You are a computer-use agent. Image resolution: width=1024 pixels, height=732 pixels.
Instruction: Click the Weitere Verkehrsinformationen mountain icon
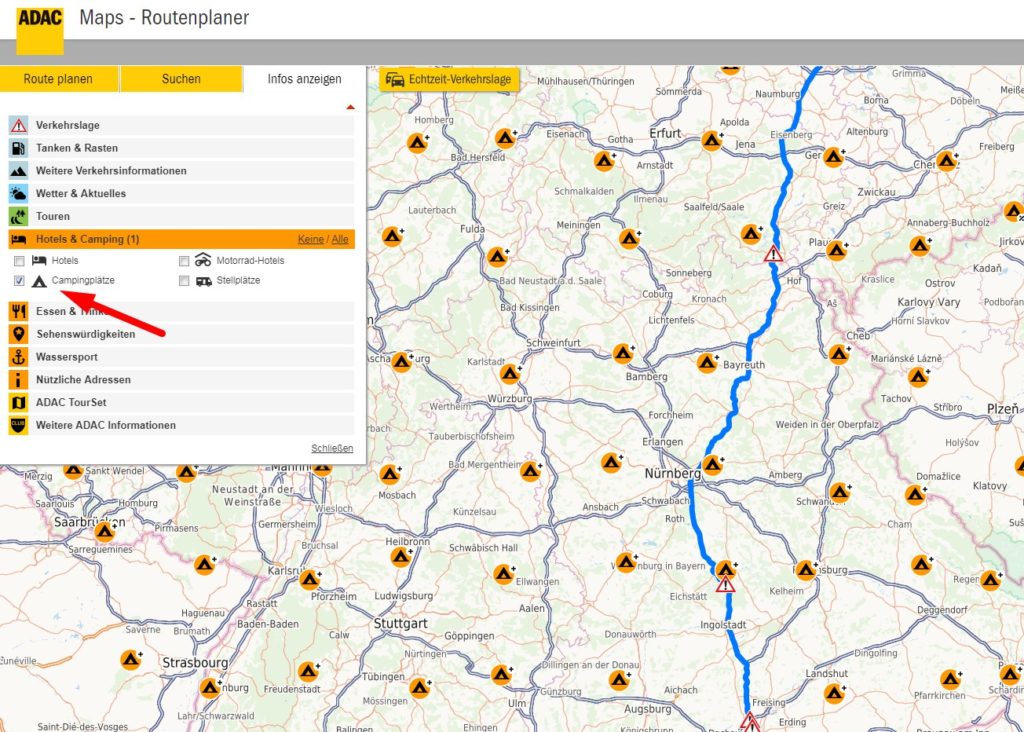(x=18, y=171)
